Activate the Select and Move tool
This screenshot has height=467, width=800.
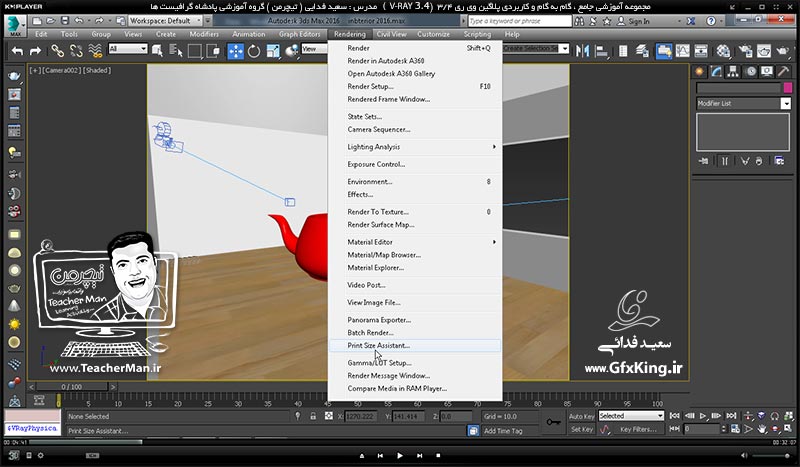tap(235, 51)
